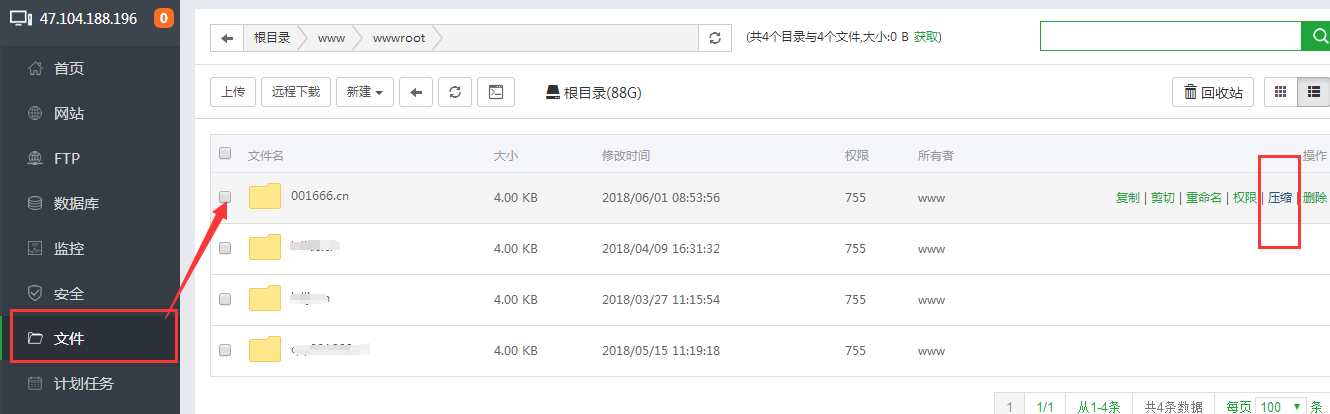Expand the 新建 dropdown menu
Viewport: 1330px width, 414px height.
click(x=365, y=92)
